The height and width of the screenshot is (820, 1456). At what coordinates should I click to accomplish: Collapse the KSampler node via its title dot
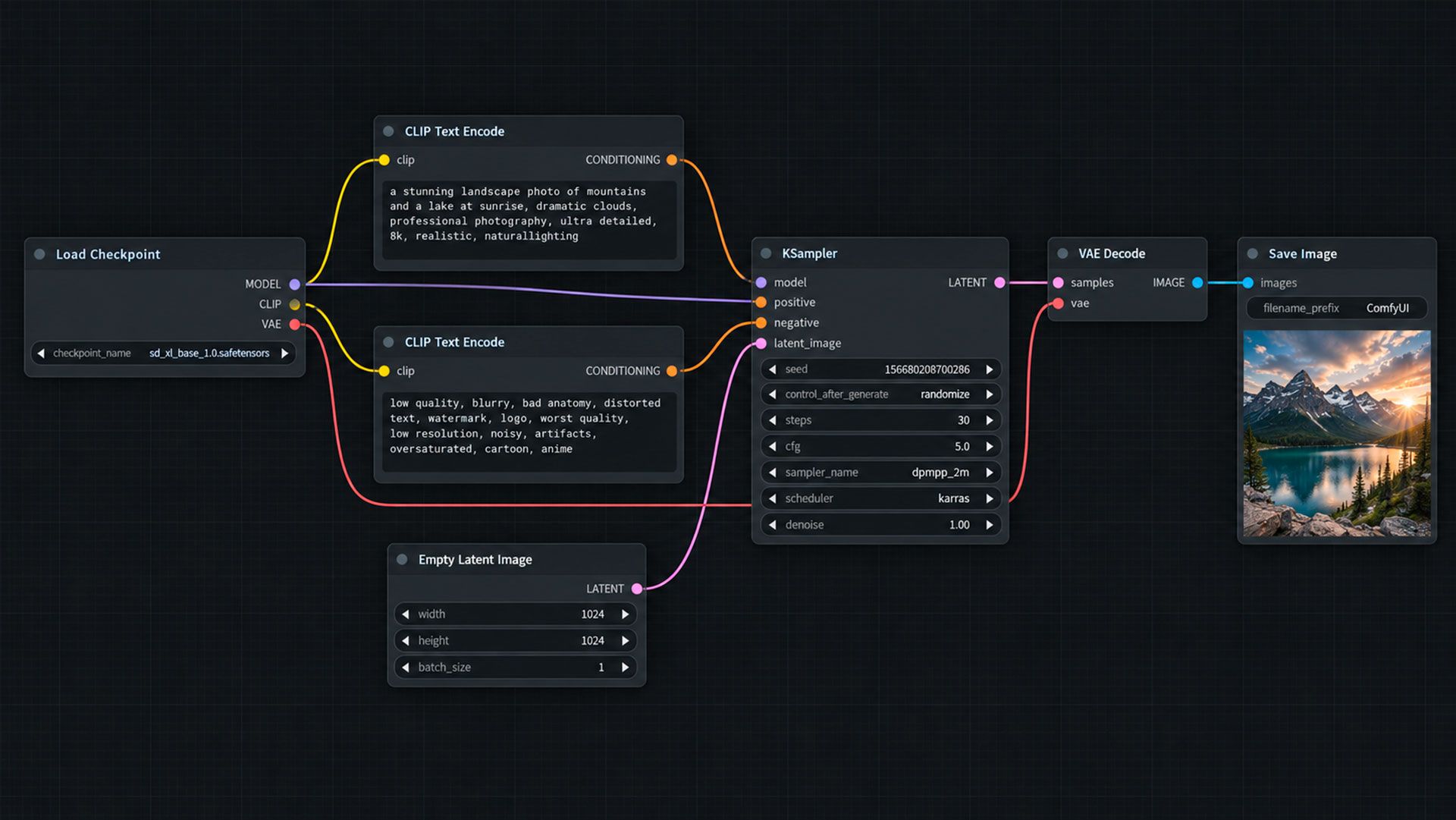[x=766, y=253]
